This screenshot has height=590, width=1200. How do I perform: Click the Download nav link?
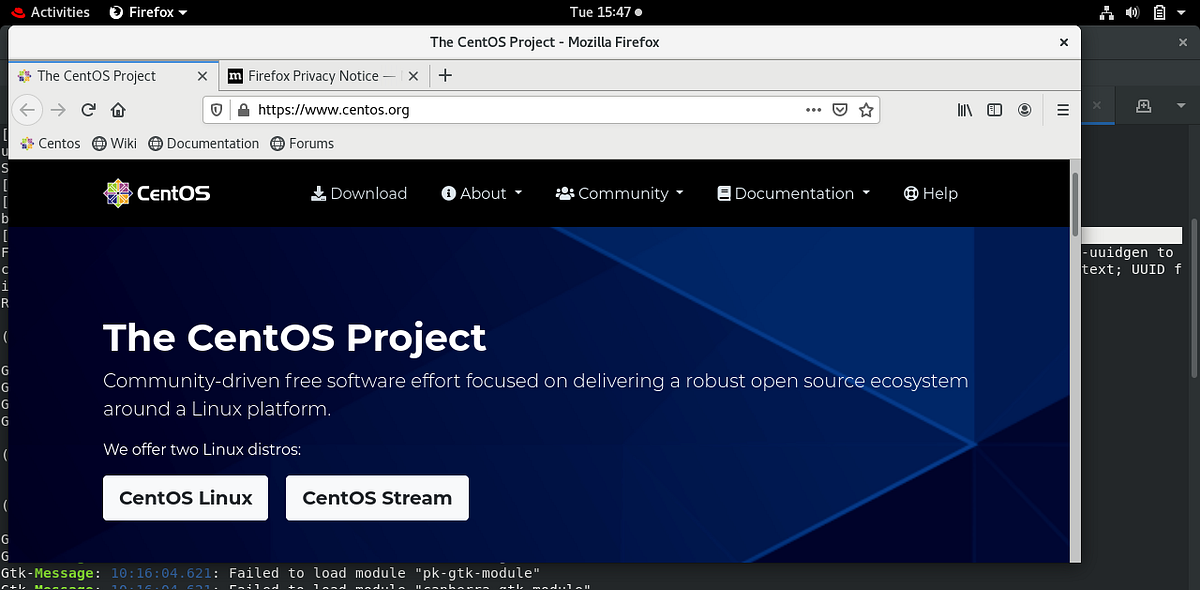pyautogui.click(x=359, y=193)
